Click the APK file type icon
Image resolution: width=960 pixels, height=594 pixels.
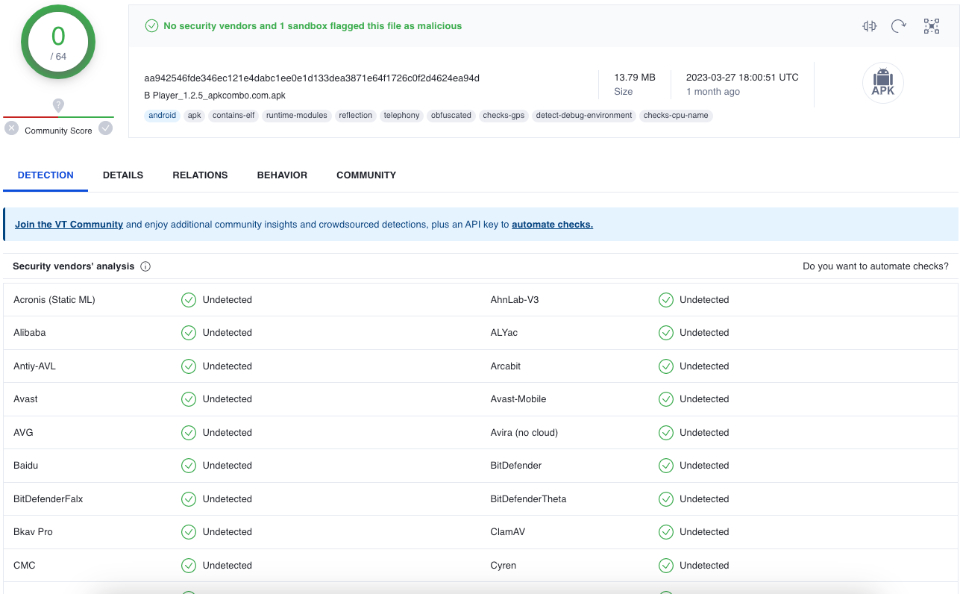coord(883,83)
